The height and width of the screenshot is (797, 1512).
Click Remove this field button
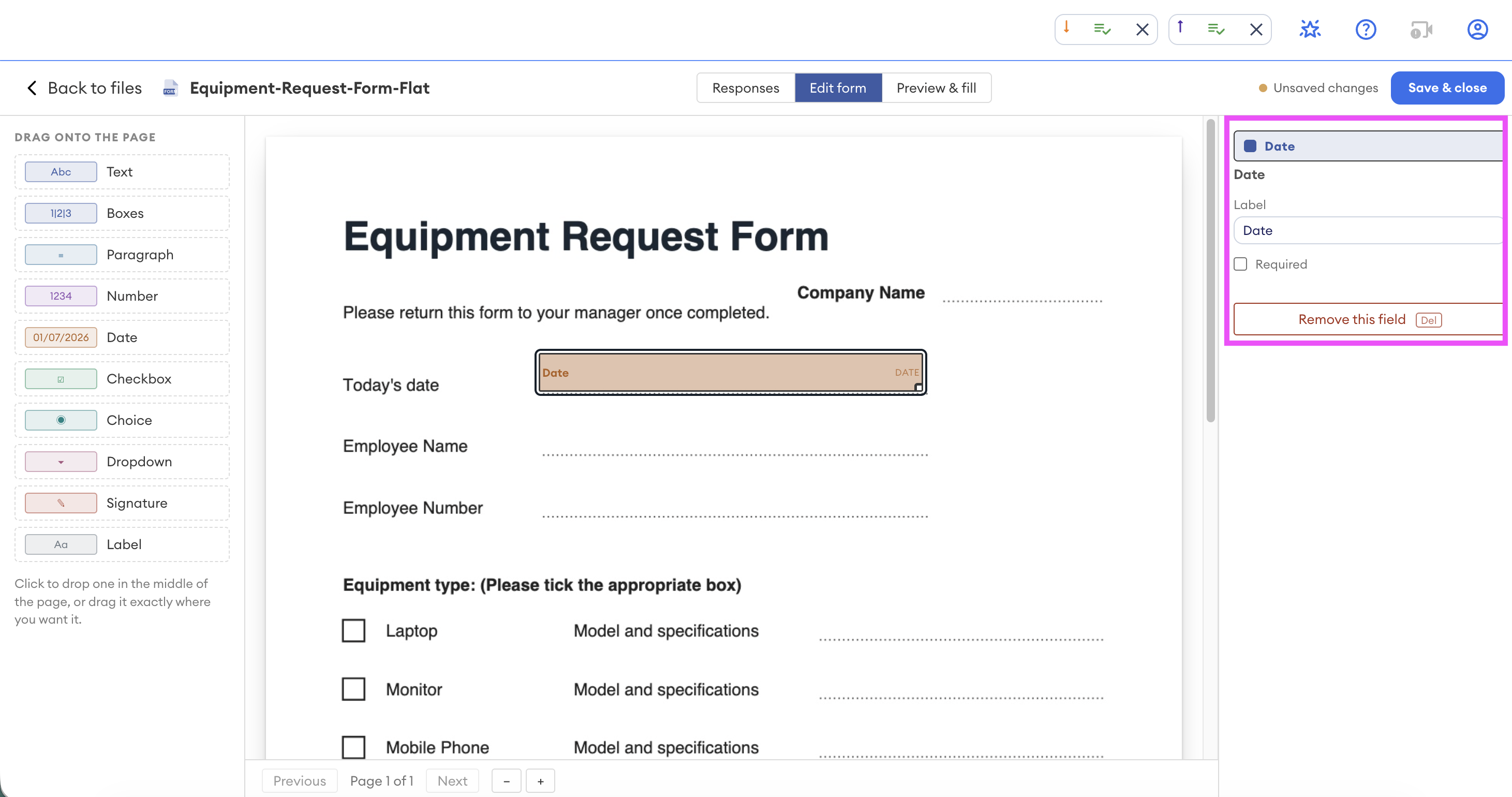click(1369, 319)
